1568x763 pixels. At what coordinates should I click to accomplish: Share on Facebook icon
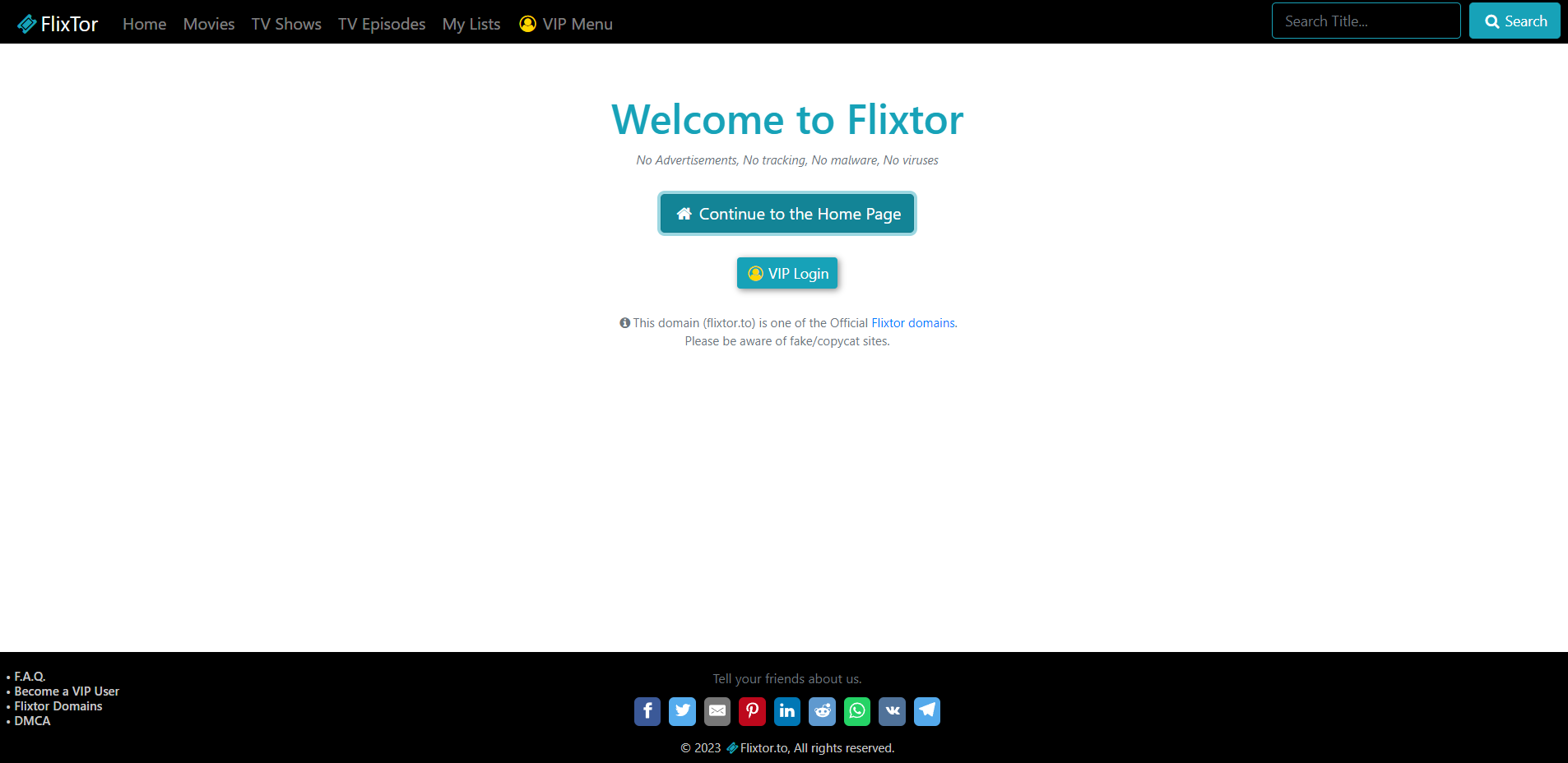click(x=647, y=711)
